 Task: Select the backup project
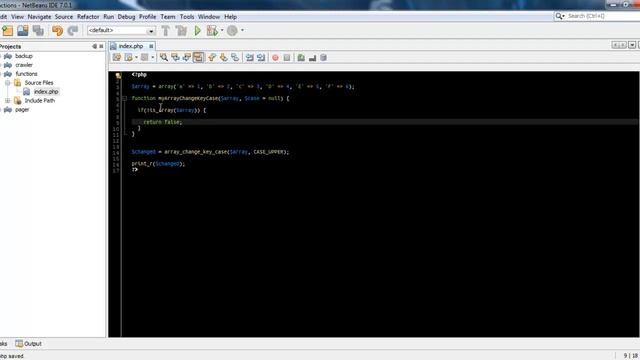pyautogui.click(x=24, y=56)
